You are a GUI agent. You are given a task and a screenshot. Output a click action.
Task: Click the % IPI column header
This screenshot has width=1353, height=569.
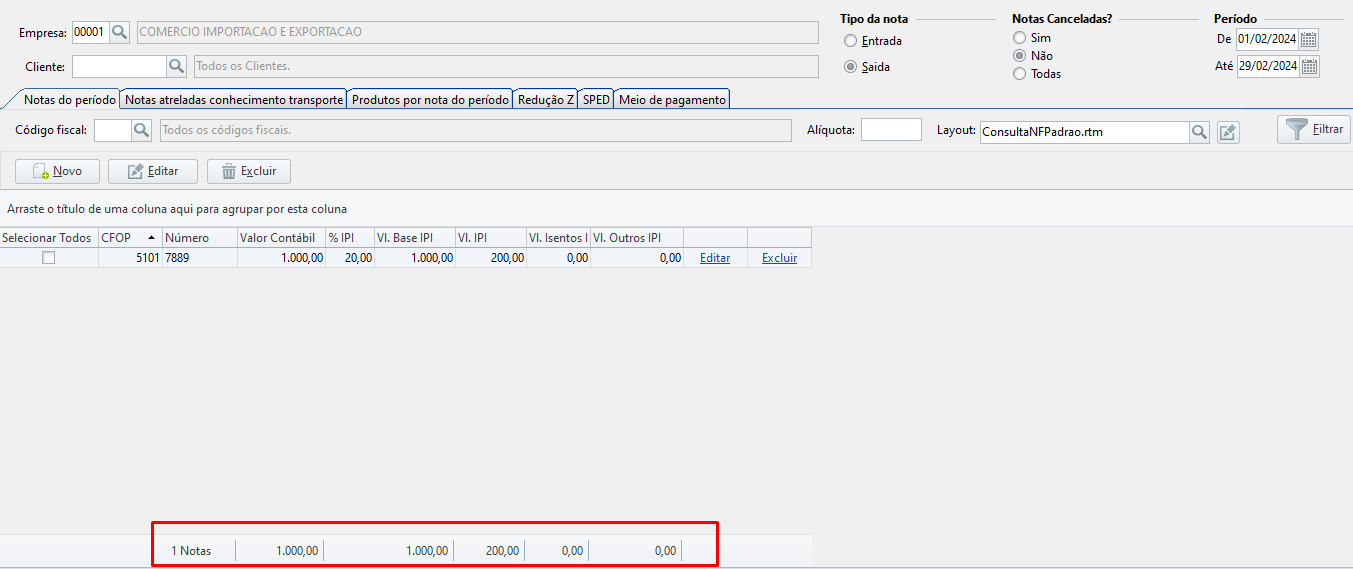[349, 238]
